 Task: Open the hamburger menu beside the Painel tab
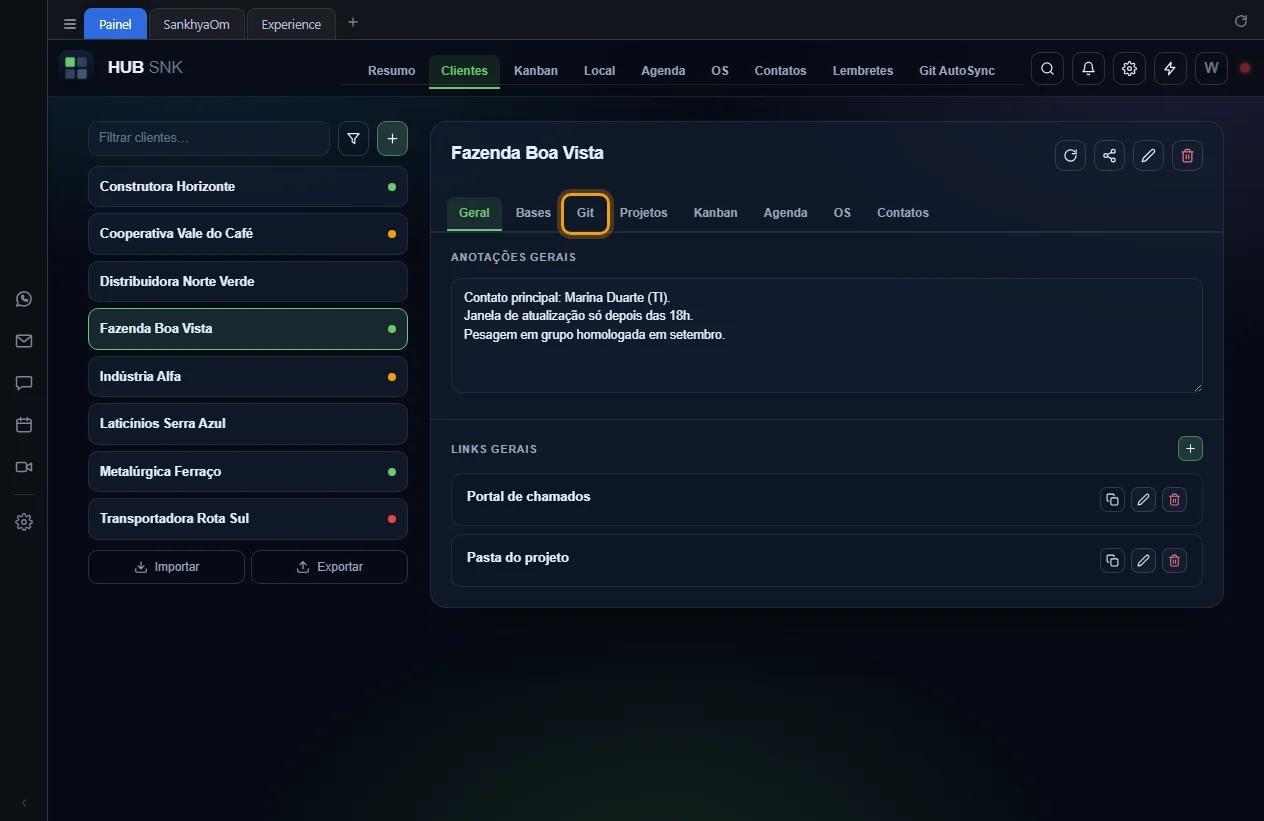pos(70,24)
